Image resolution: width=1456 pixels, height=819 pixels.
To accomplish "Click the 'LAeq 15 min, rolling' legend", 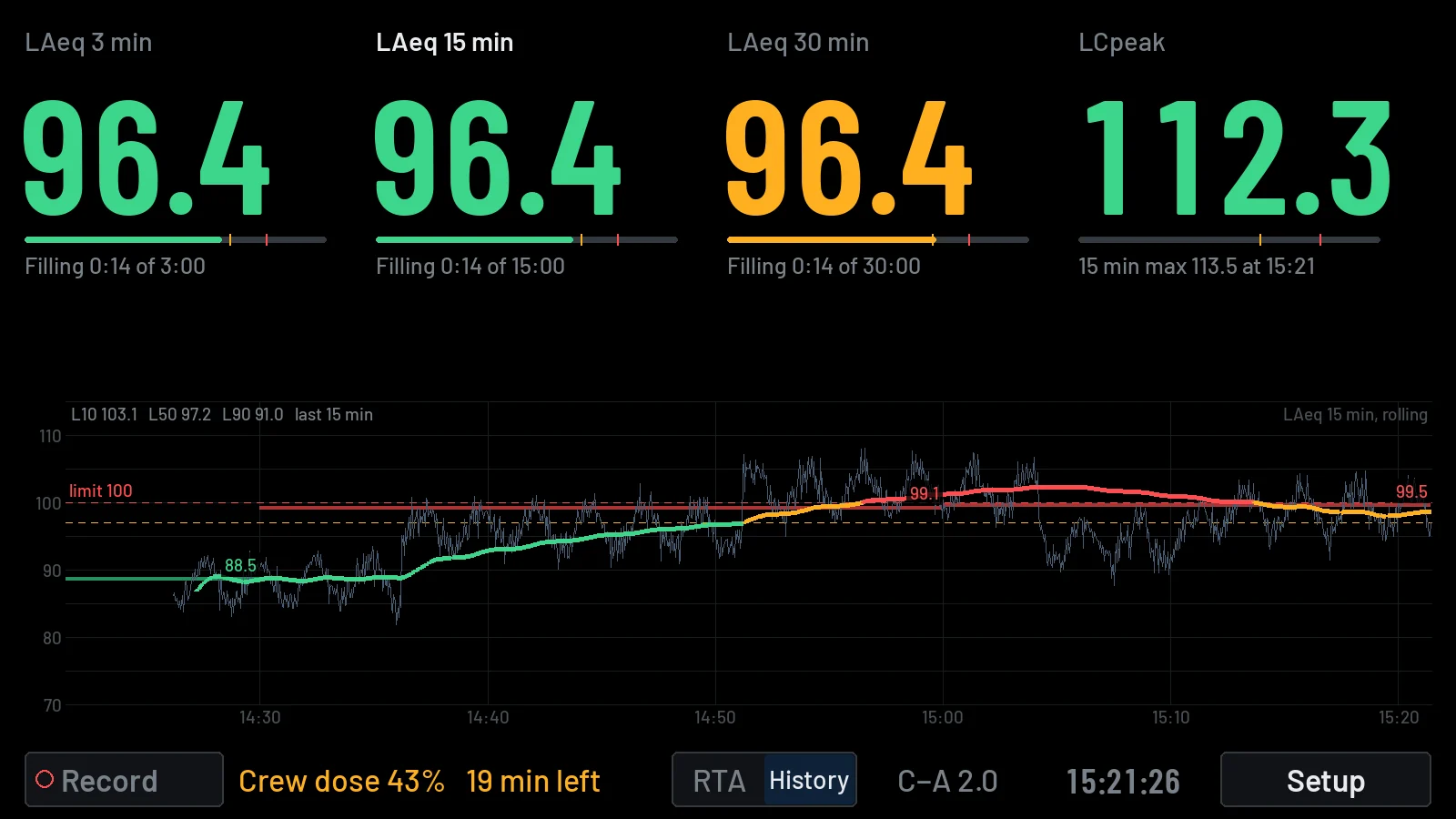I will tap(1355, 415).
